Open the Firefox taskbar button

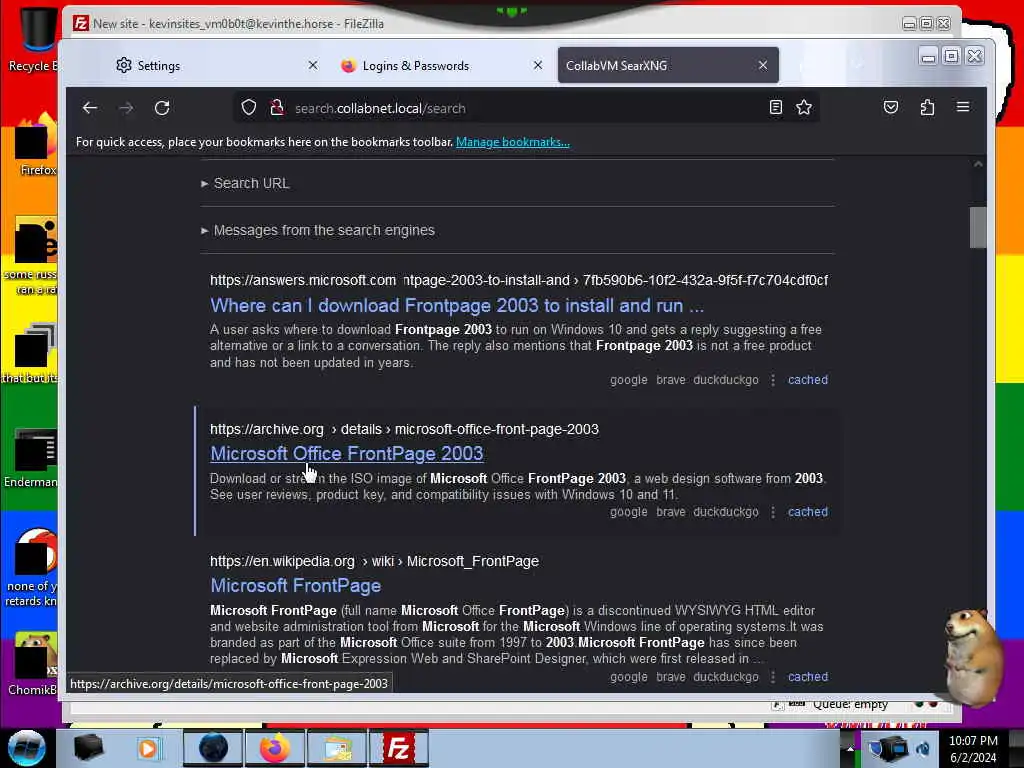pyautogui.click(x=275, y=748)
